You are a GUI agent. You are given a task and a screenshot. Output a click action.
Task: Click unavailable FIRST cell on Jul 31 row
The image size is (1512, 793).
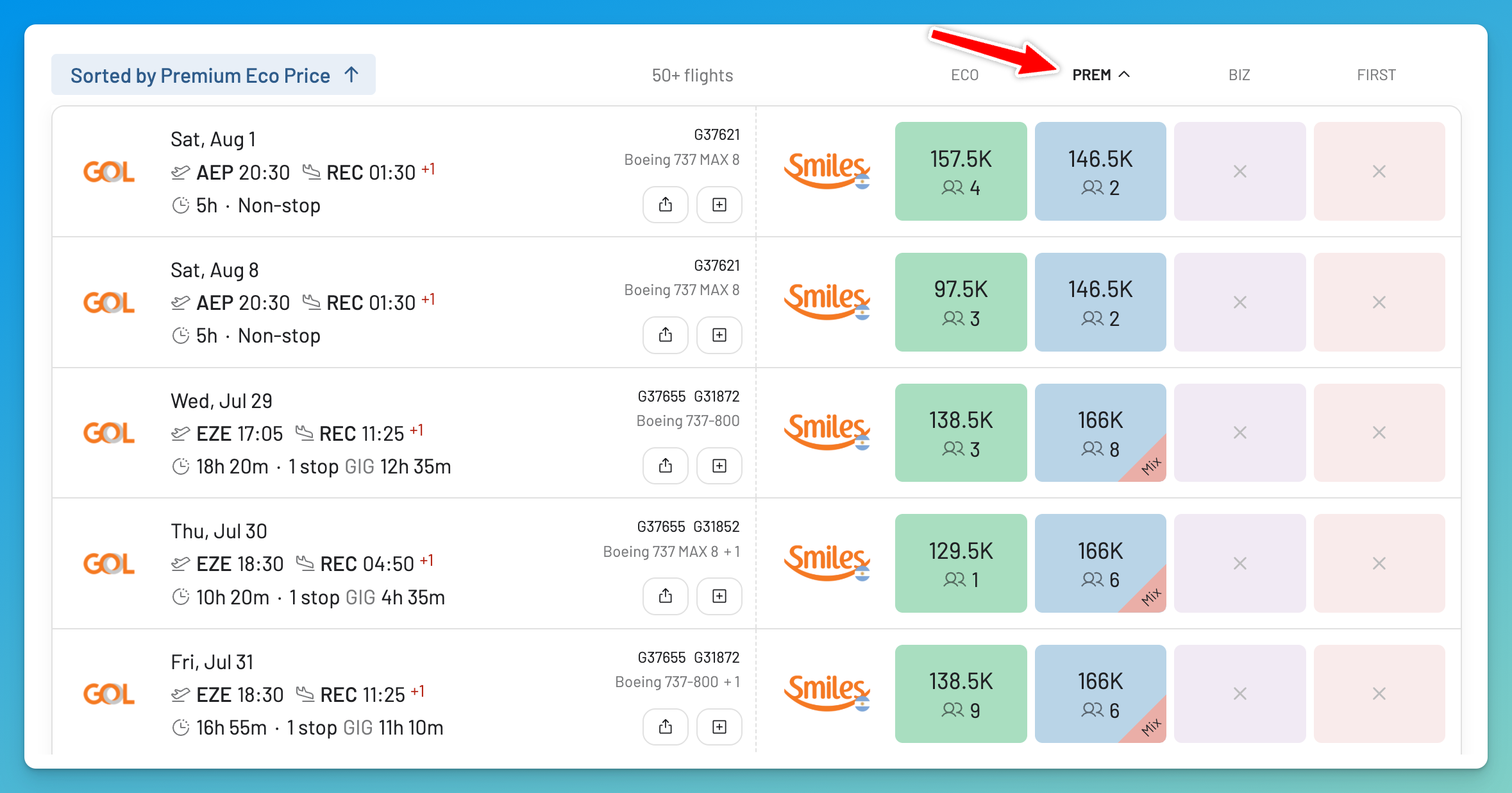point(1379,694)
